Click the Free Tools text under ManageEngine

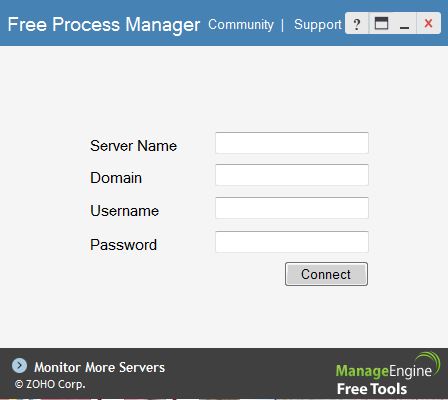(x=372, y=389)
